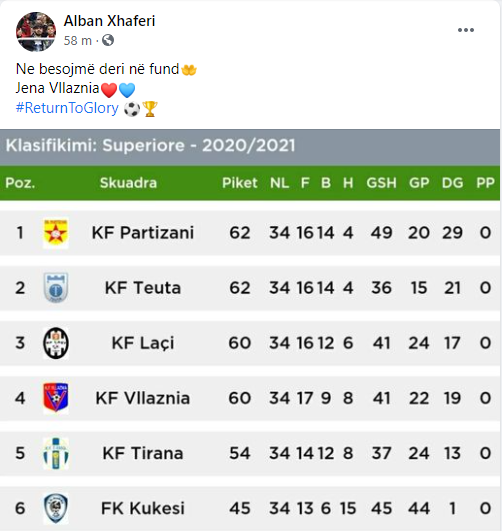Image resolution: width=502 pixels, height=531 pixels.
Task: Click the public globe privacy icon
Action: [108, 40]
